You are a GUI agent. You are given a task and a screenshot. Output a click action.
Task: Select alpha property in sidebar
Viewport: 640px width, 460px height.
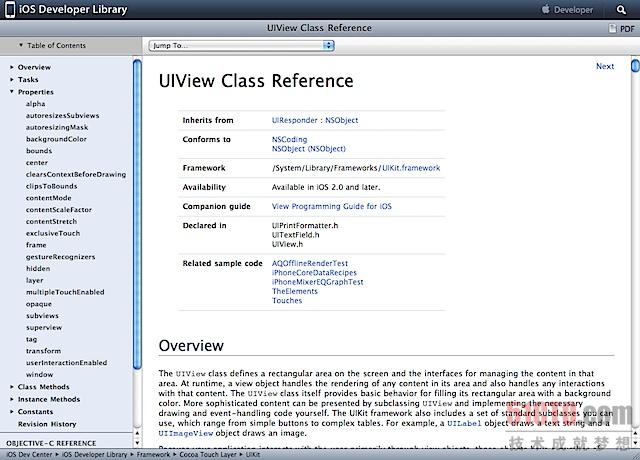tap(36, 104)
